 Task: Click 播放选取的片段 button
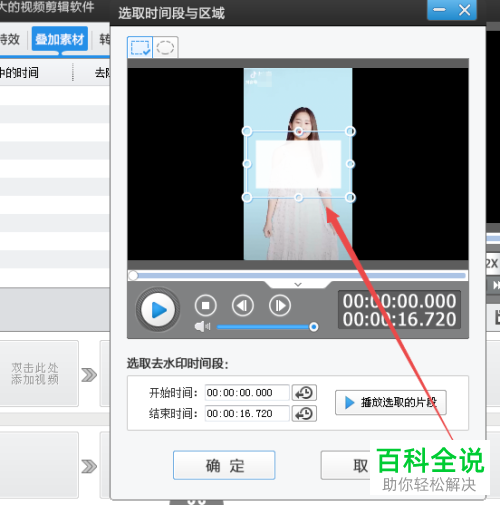[391, 402]
